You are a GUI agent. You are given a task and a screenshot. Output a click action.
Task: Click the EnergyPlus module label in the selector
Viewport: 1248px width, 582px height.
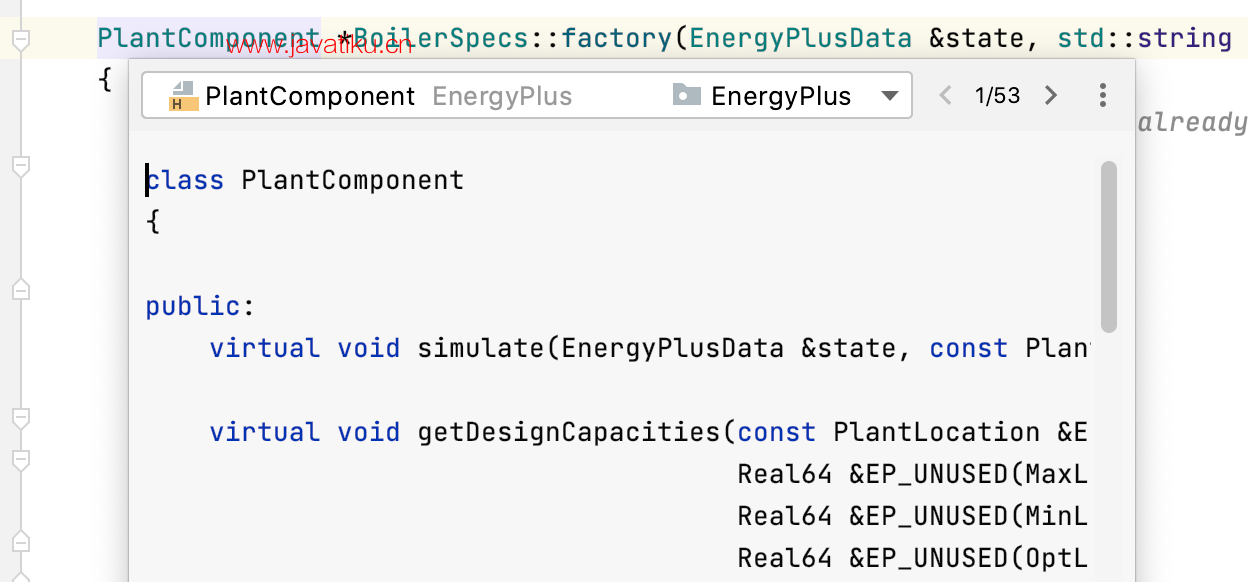[x=781, y=96]
